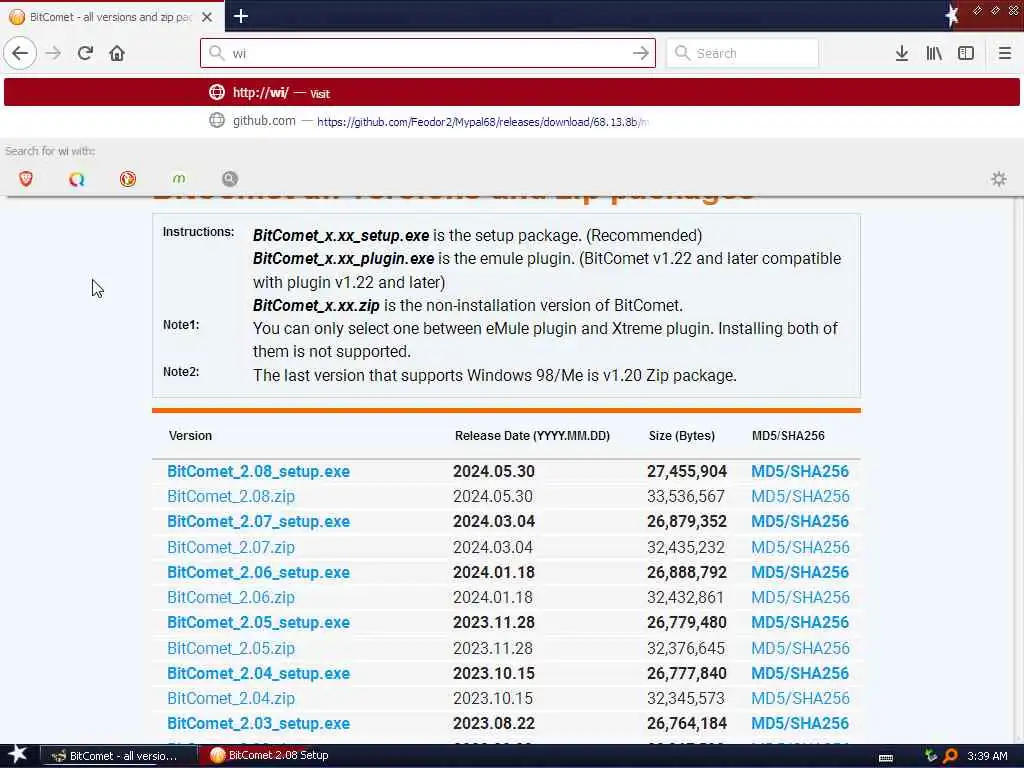Screen dimensions: 1024x768
Task: Click the release date 2024.03.04 in bold
Action: (494, 522)
